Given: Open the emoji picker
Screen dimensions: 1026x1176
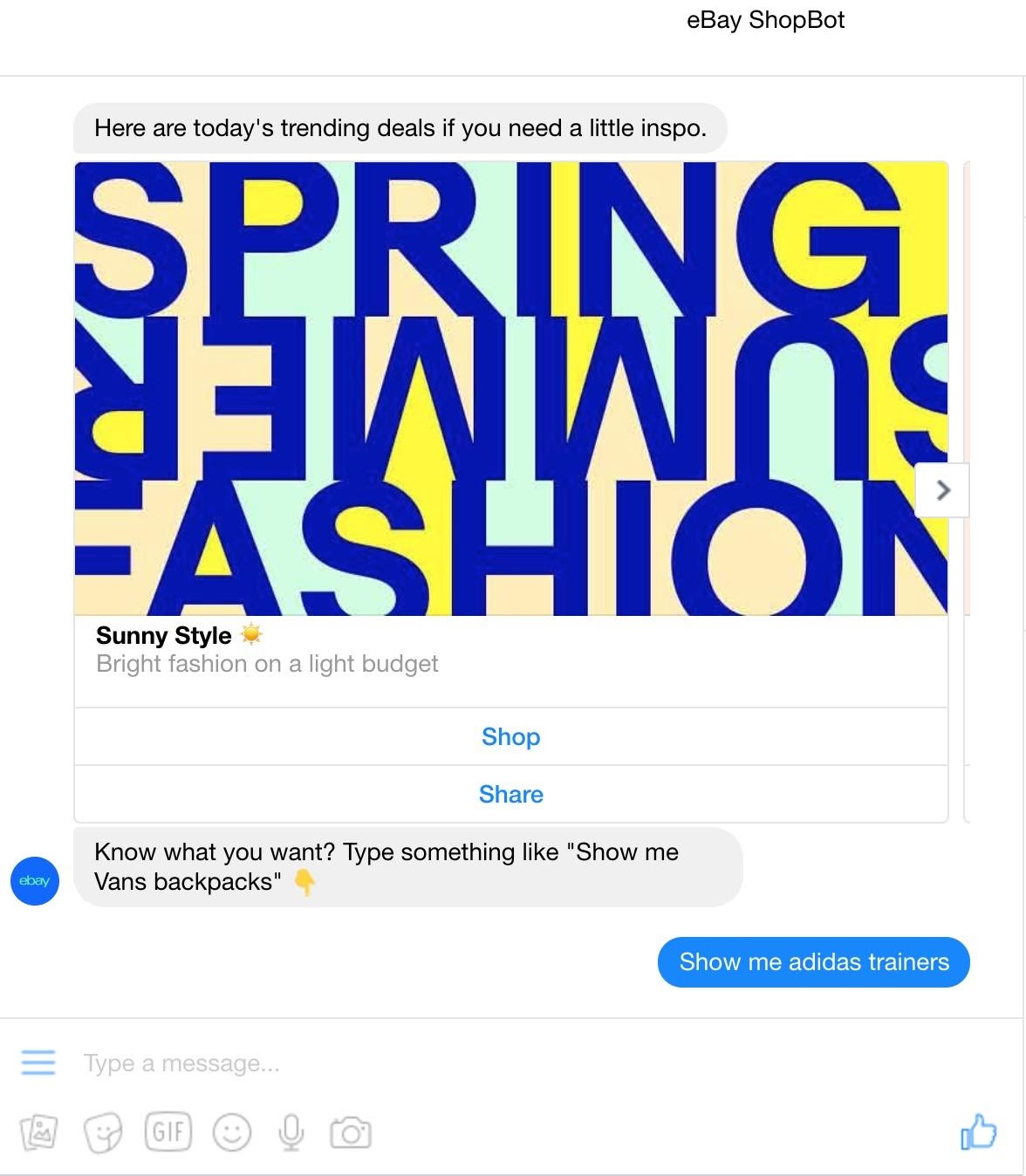Looking at the screenshot, I should point(232,1133).
